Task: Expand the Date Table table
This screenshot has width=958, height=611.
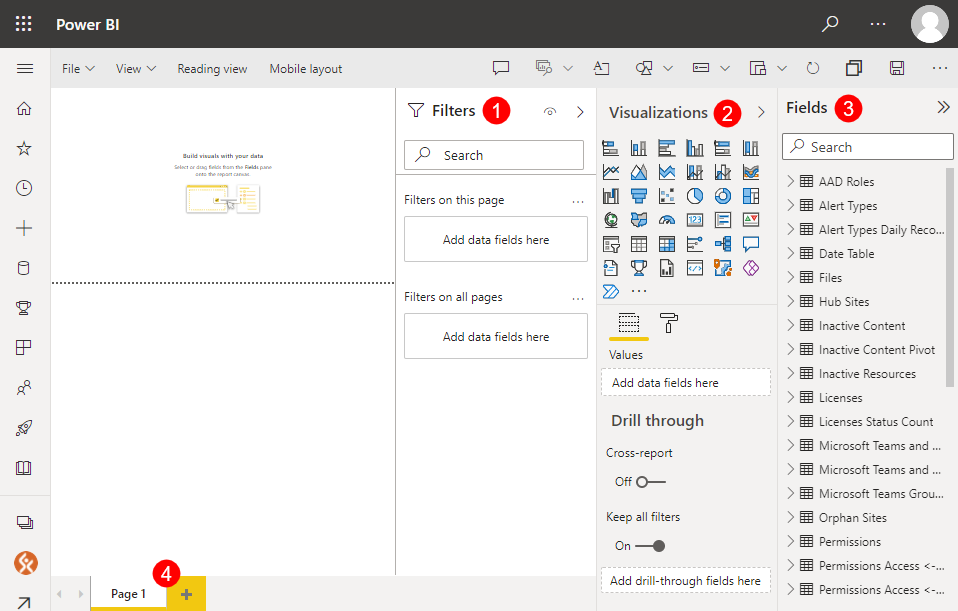Action: pos(791,253)
